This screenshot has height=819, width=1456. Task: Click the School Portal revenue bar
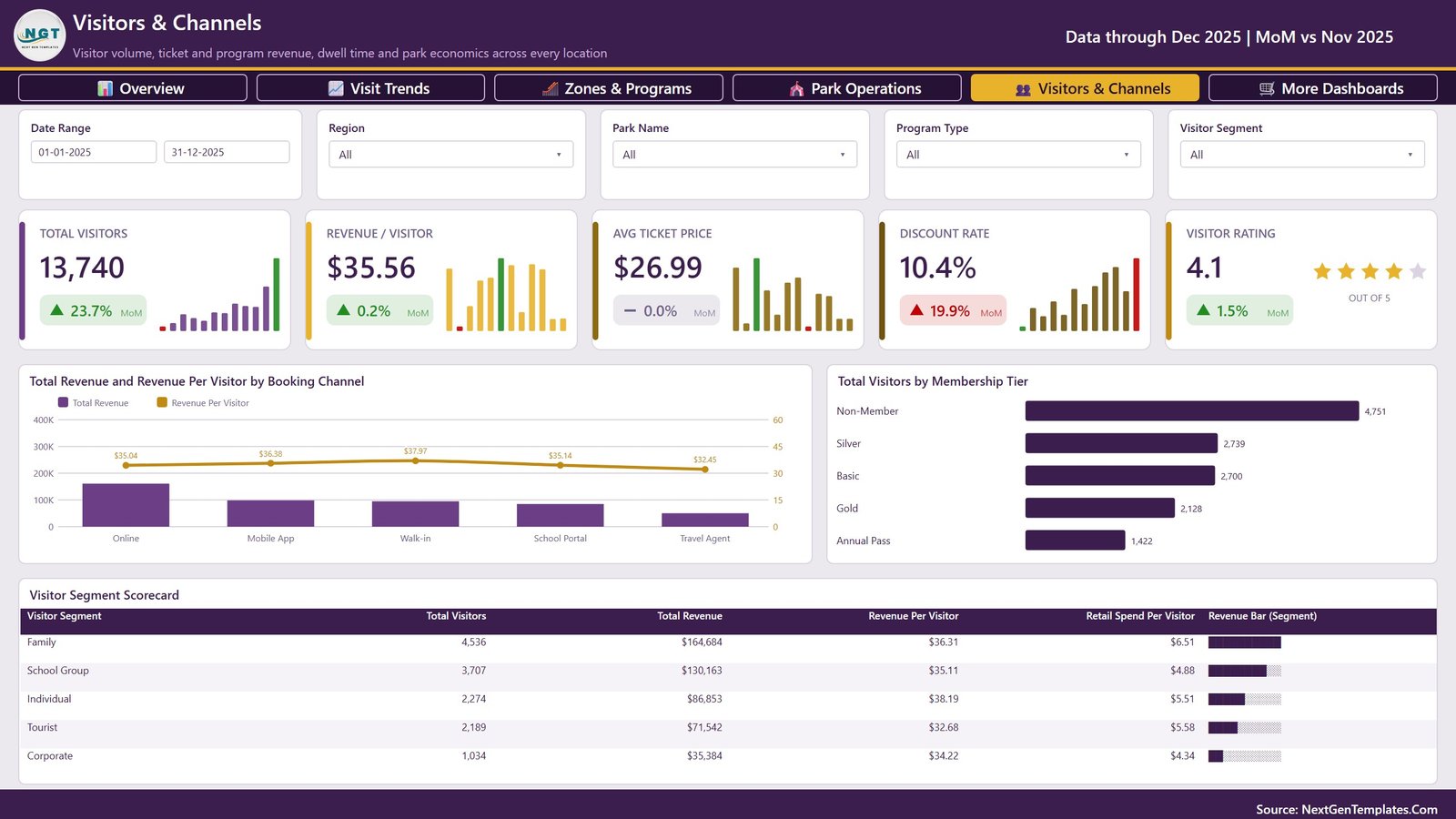coord(560,515)
